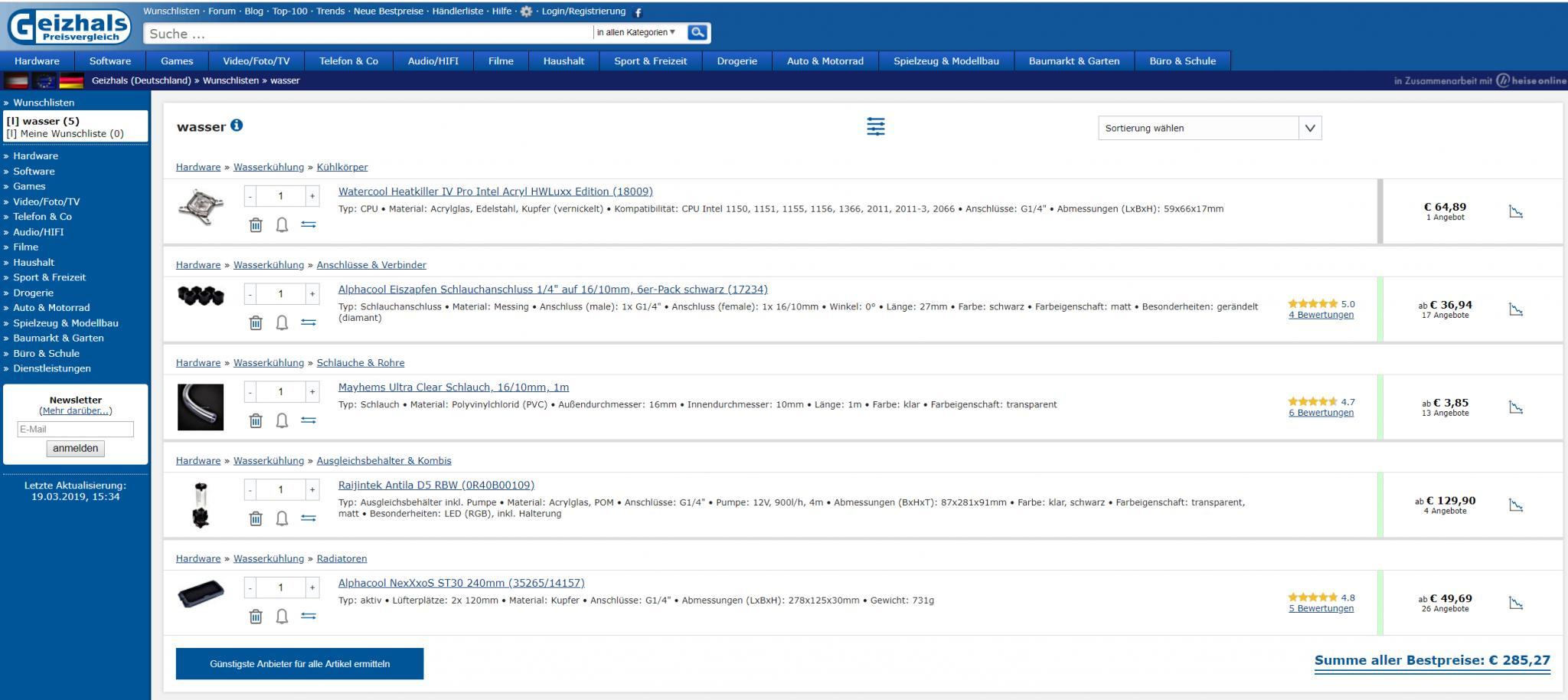Click 'Günstigste Anbieter für alle Artikel ermitteln' button
Viewport: 1568px width, 700px height.
[299, 664]
